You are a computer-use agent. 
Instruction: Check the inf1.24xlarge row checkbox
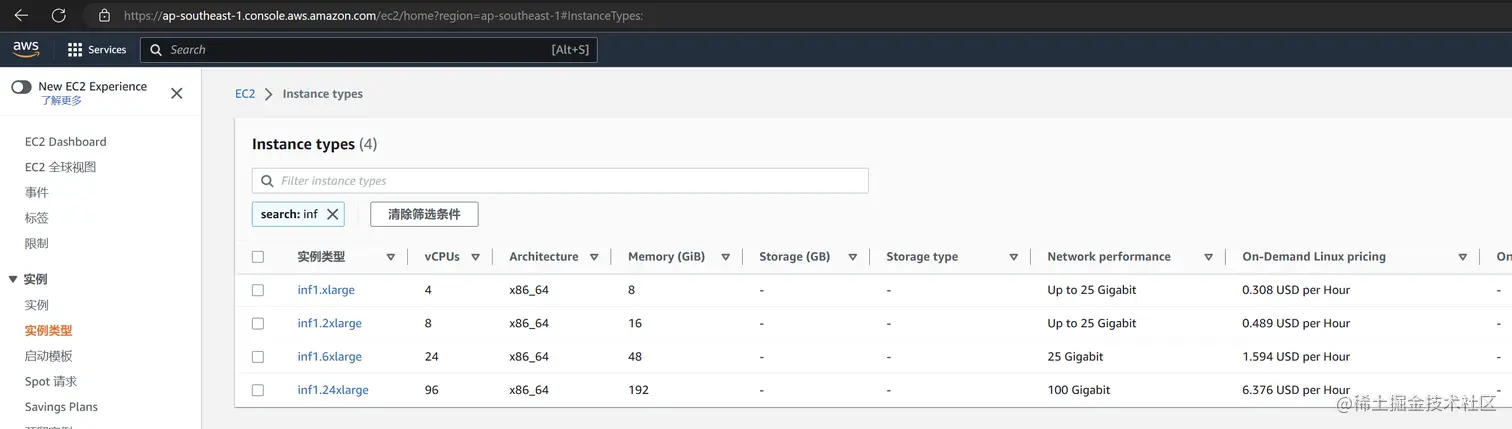pos(258,390)
